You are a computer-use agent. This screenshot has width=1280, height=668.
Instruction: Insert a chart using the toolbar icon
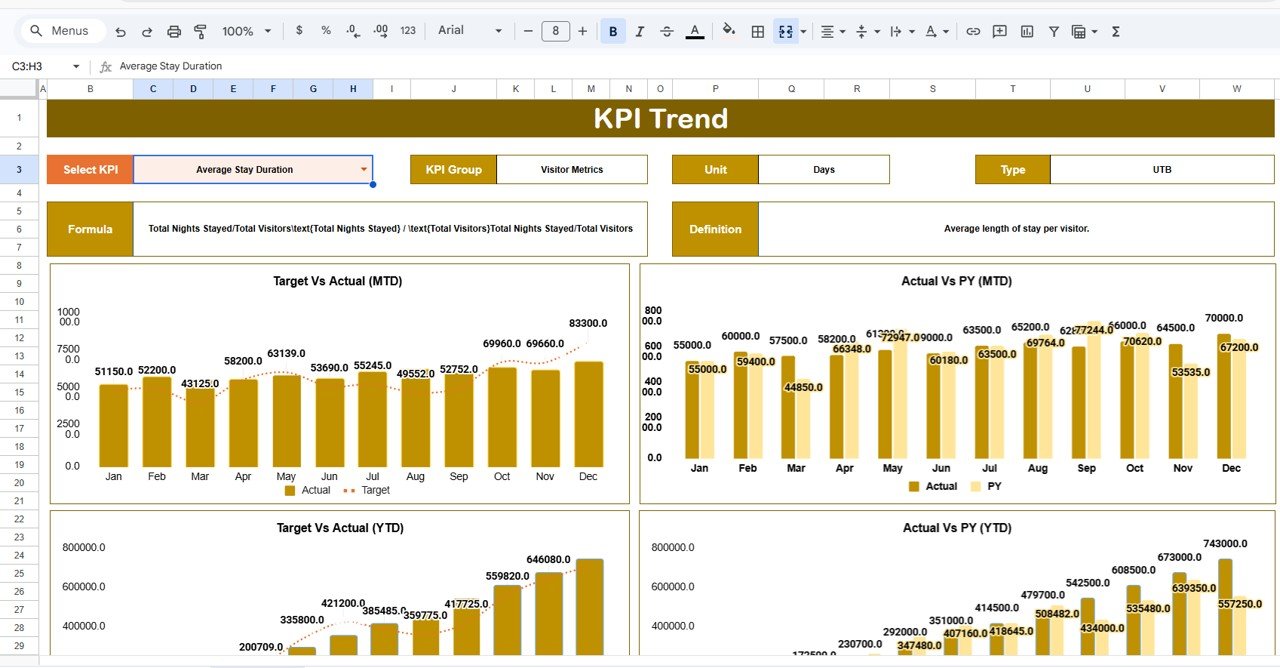coord(1026,31)
